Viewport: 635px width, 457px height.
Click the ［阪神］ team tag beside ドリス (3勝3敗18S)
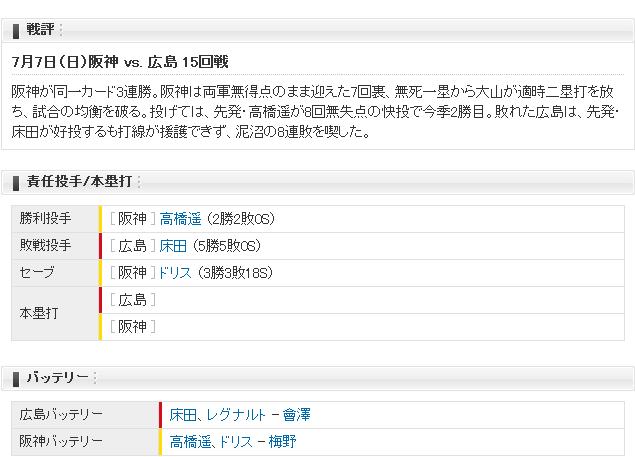point(133,273)
